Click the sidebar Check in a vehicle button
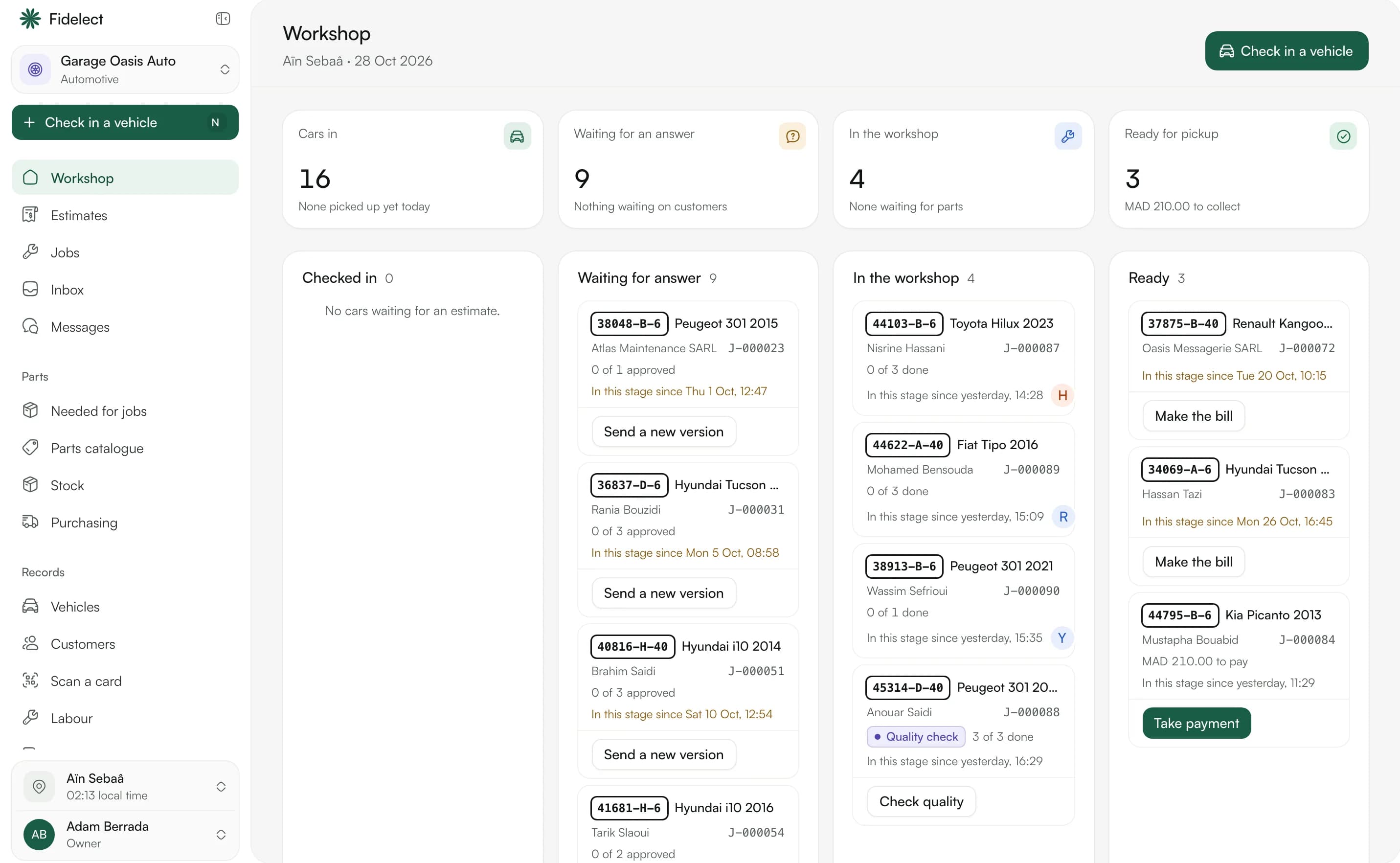Screen dimensions: 1400x863 [125, 122]
